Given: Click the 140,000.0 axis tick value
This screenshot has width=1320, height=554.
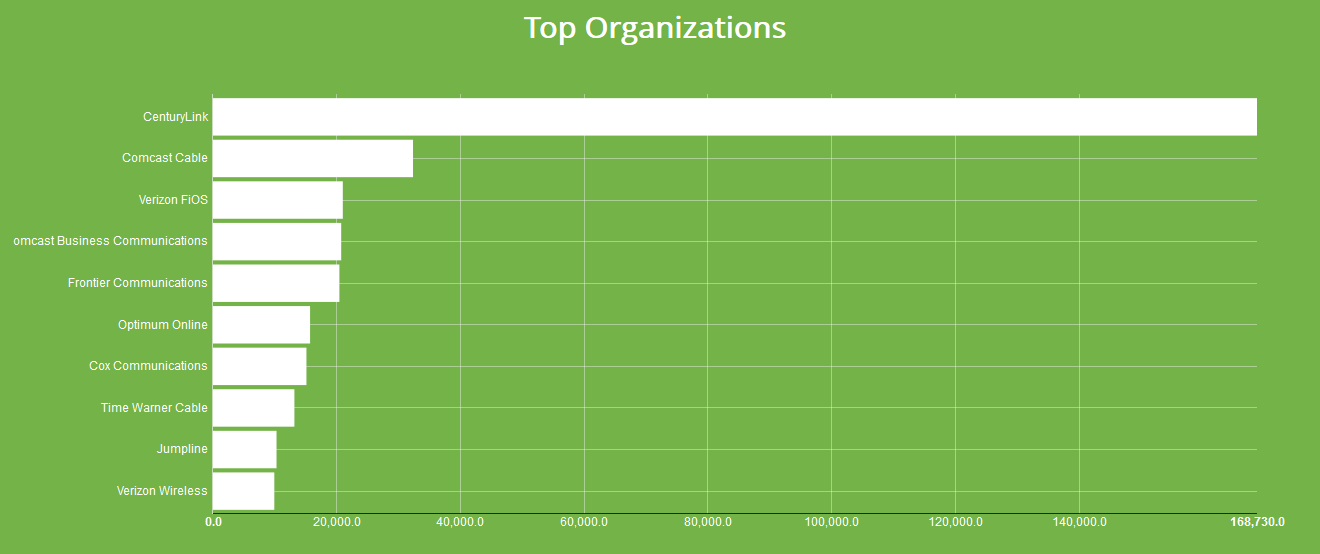Looking at the screenshot, I should click(x=1079, y=522).
